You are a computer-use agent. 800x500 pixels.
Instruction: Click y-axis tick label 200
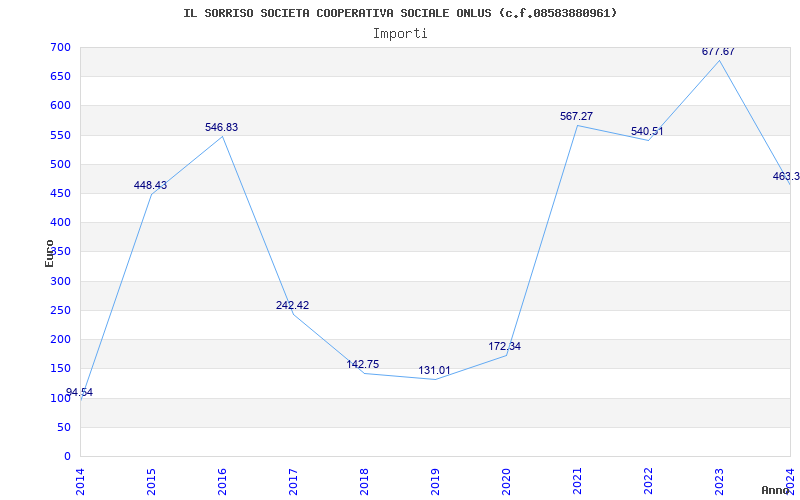(60, 339)
